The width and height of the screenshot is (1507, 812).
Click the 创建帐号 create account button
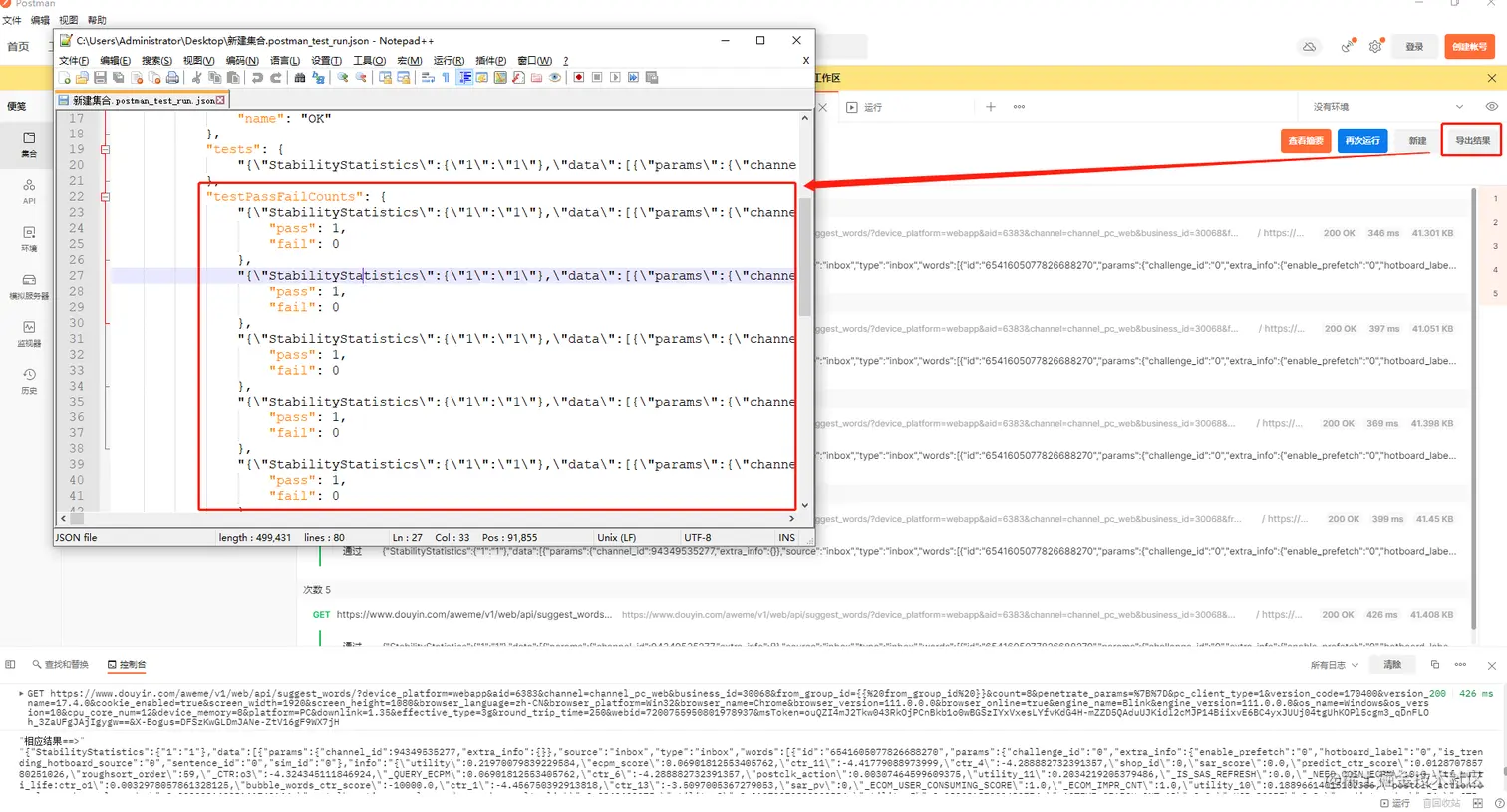pyautogui.click(x=1469, y=47)
